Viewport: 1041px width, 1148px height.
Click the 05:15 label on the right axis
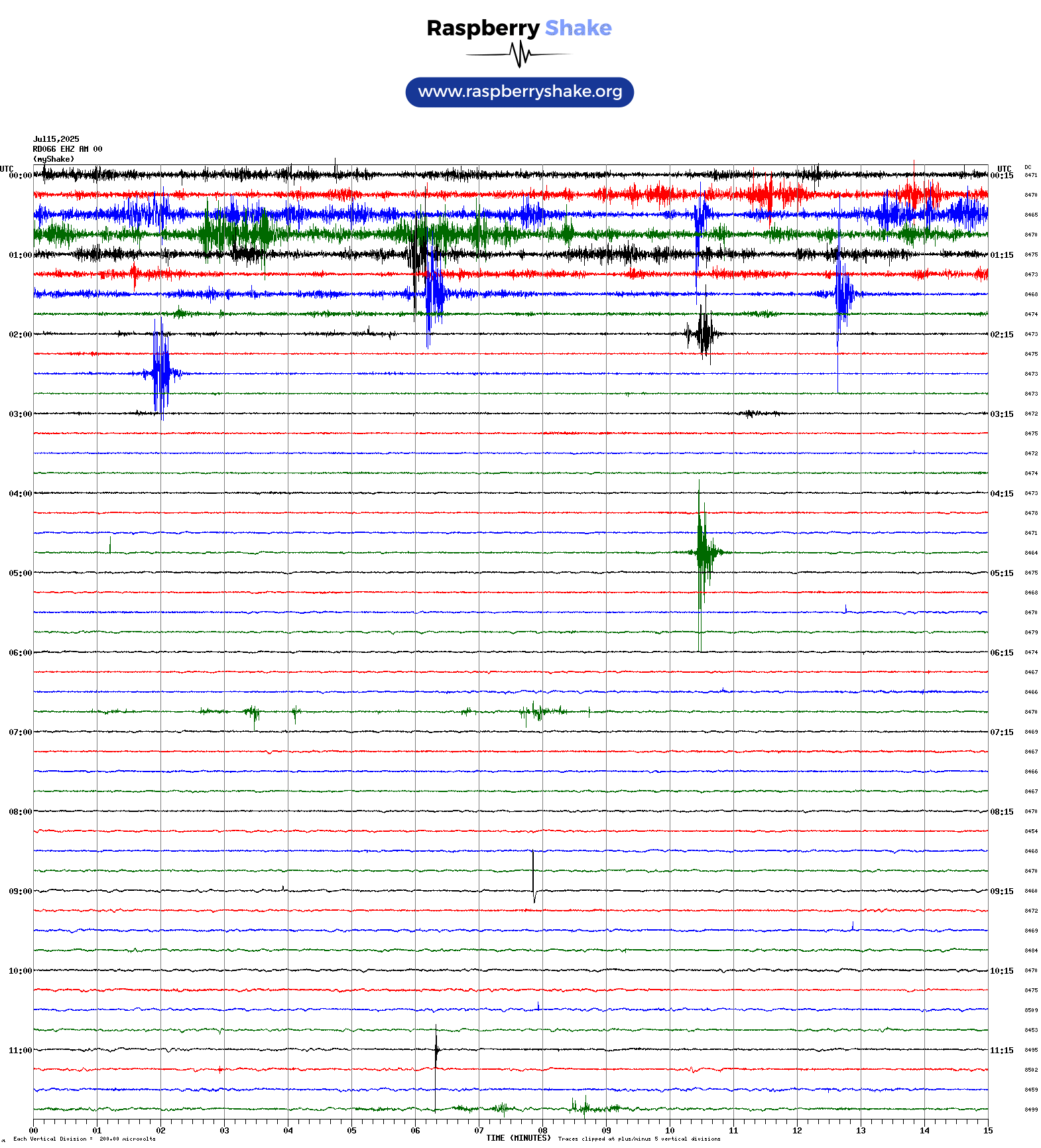[x=1001, y=573]
